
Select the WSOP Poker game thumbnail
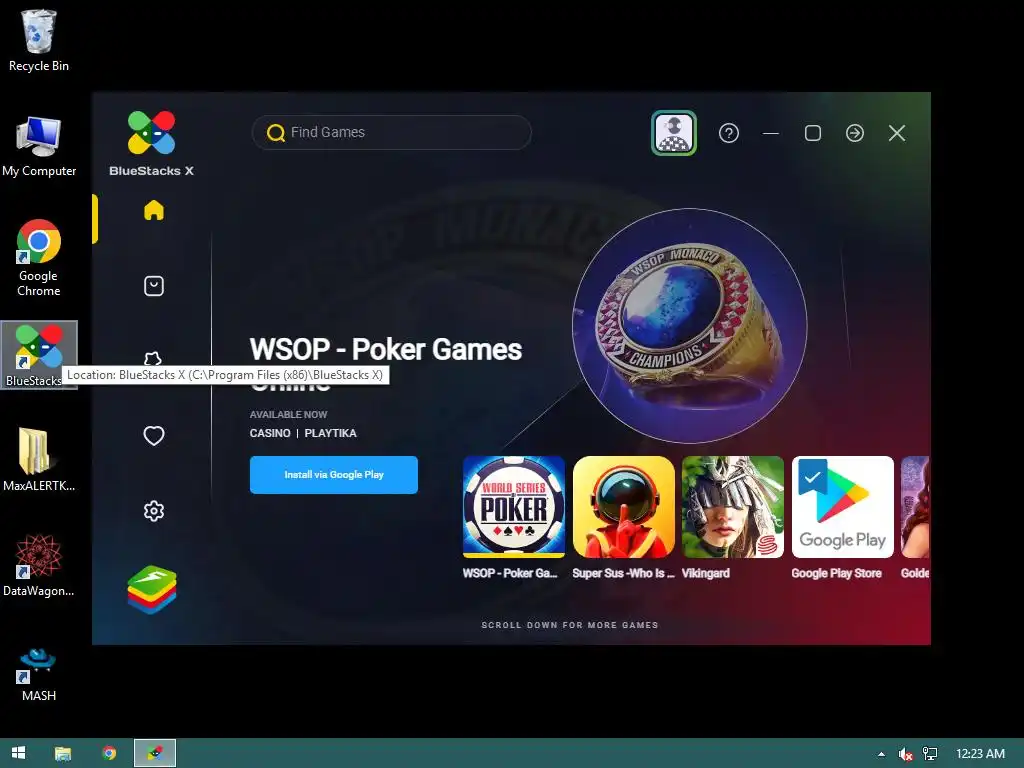(x=514, y=507)
